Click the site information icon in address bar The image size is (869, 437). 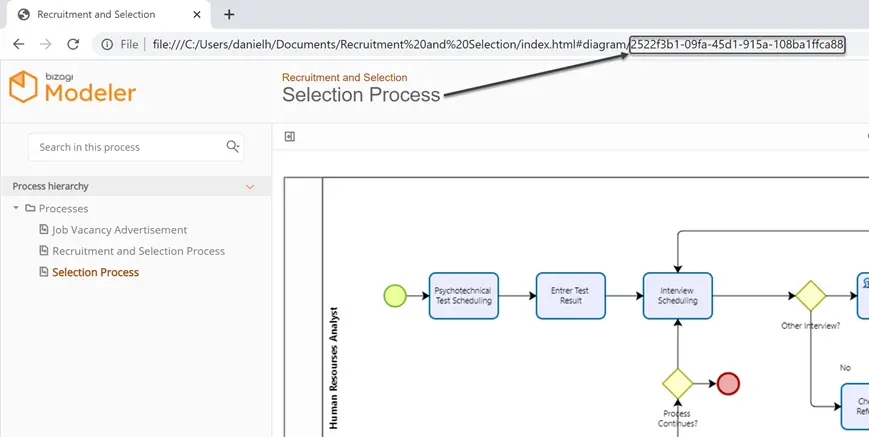pyautogui.click(x=107, y=44)
